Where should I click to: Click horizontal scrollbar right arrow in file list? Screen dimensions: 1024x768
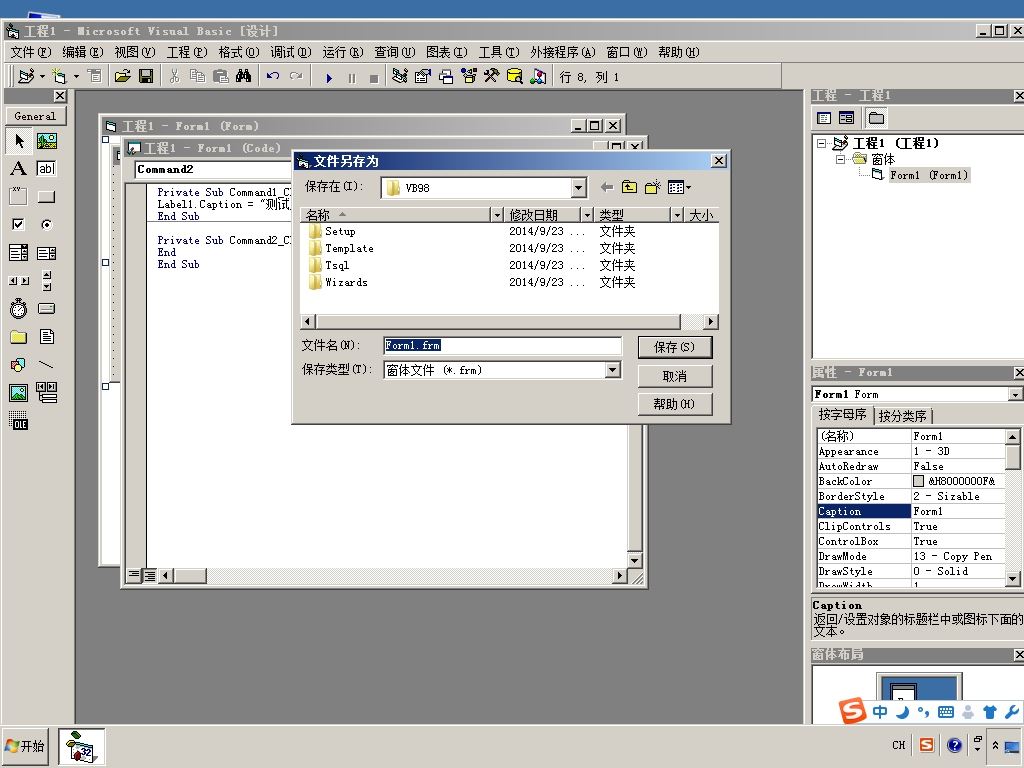[711, 321]
